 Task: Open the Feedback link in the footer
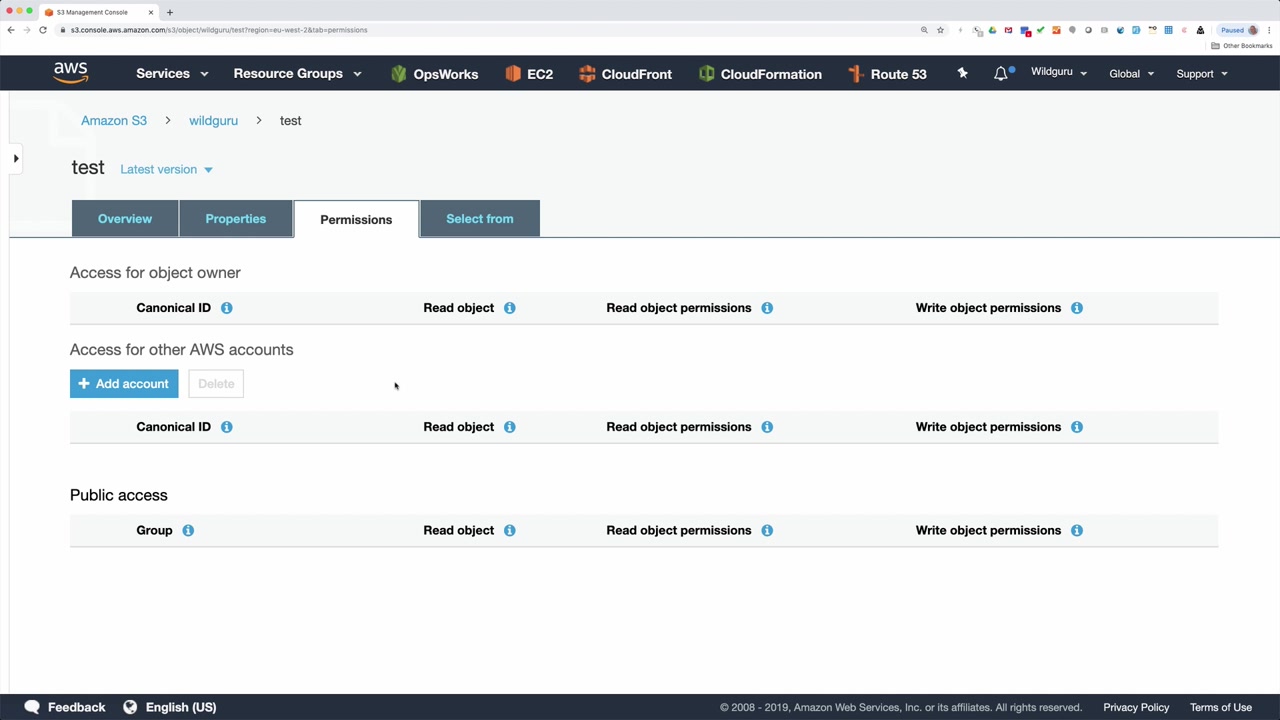65,707
